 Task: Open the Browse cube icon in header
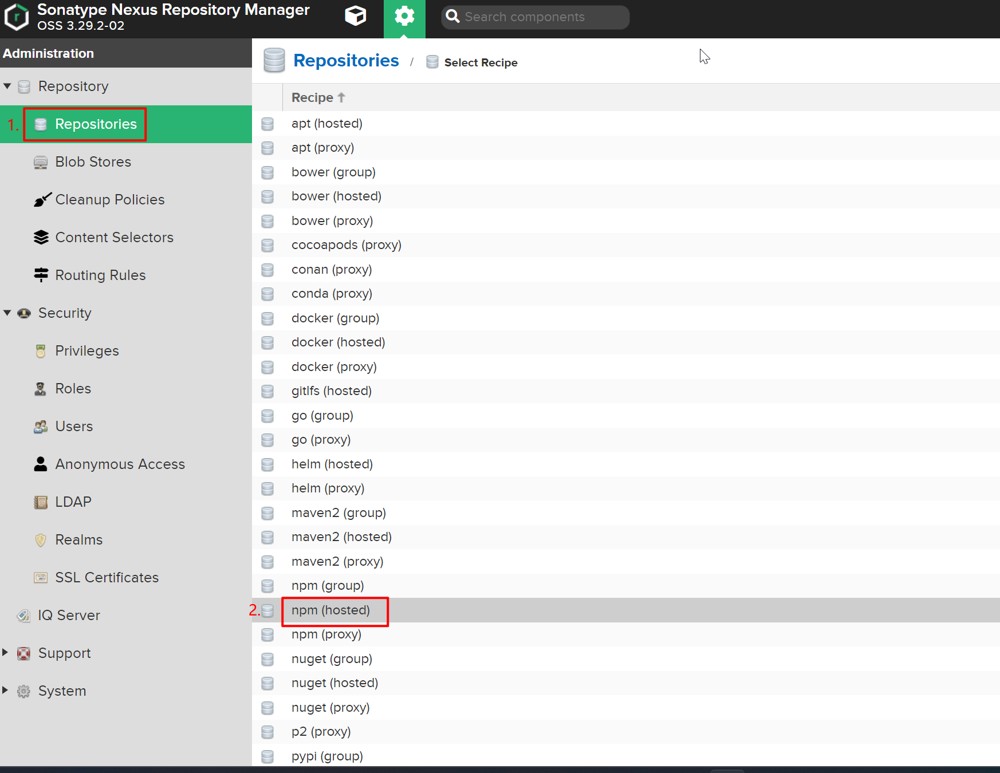pos(355,15)
